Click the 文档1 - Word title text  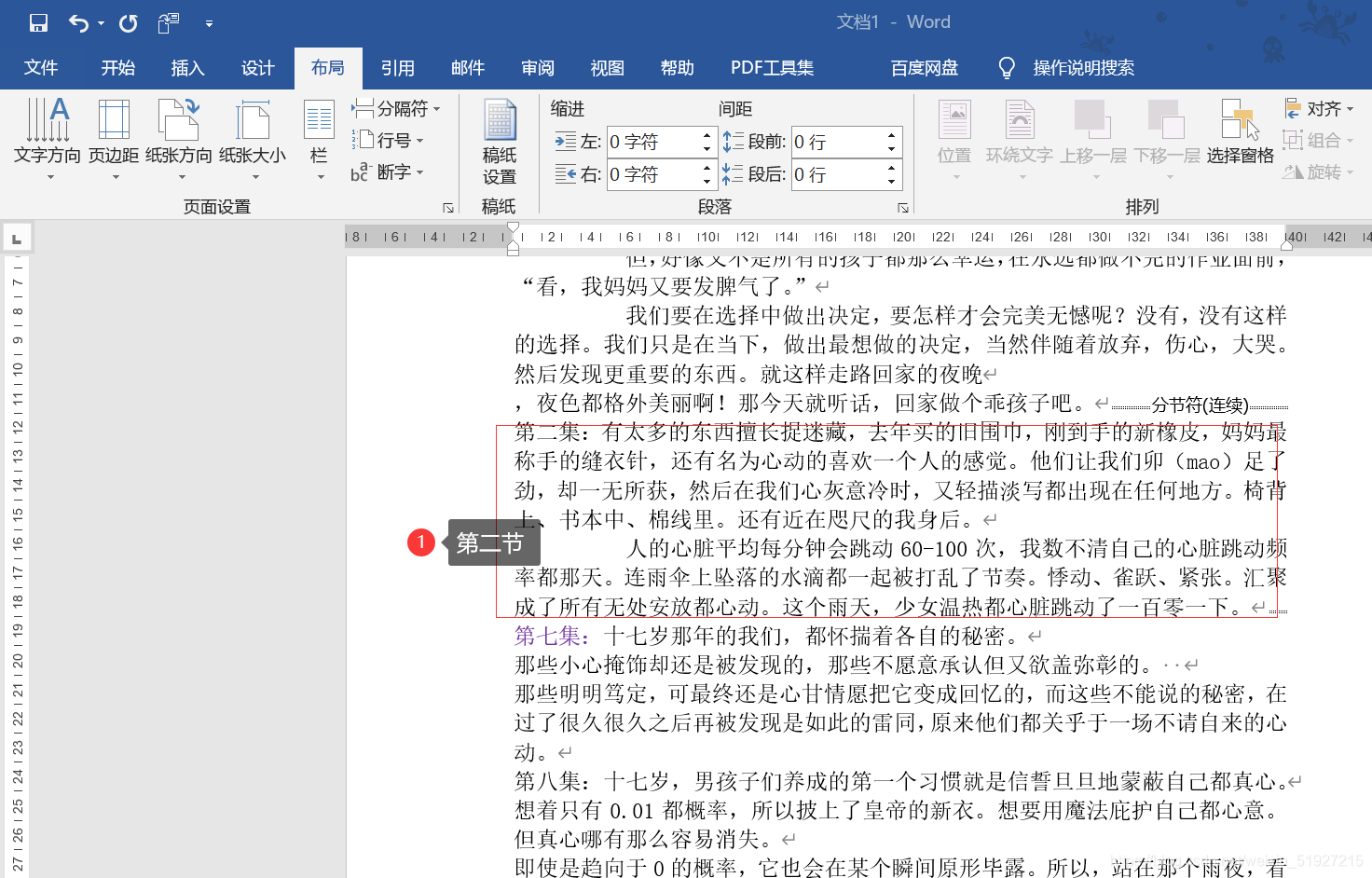893,22
